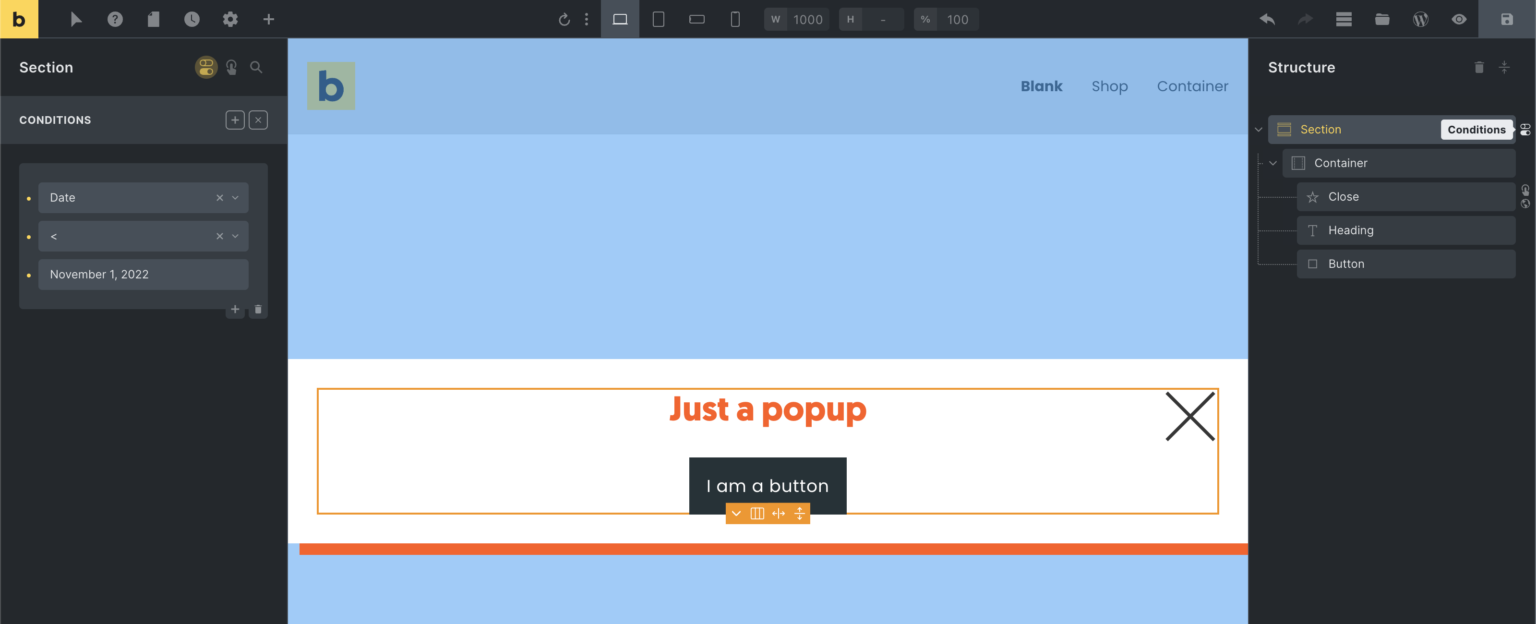Click the November 1, 2022 date field
This screenshot has height=624, width=1536.
(143, 274)
